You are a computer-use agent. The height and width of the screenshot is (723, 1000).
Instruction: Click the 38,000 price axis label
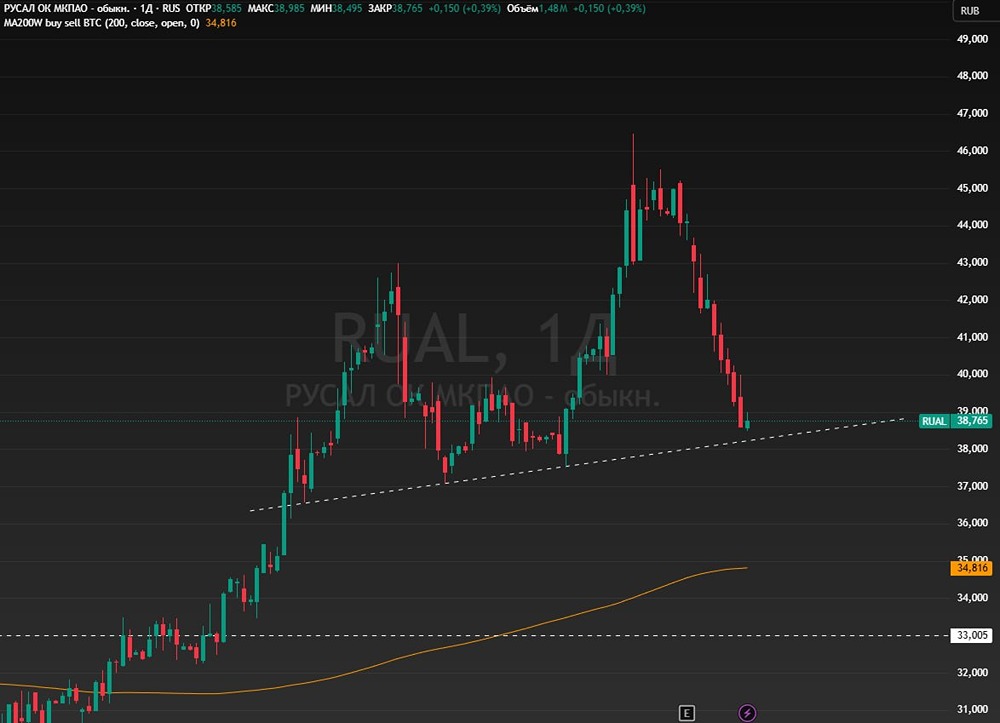pos(972,448)
